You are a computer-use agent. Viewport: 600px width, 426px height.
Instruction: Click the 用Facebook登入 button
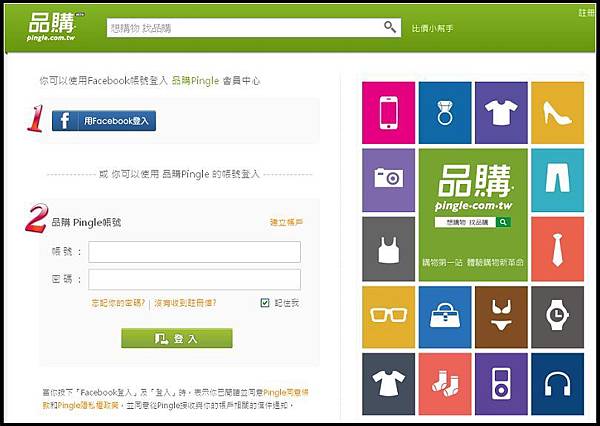pyautogui.click(x=104, y=121)
